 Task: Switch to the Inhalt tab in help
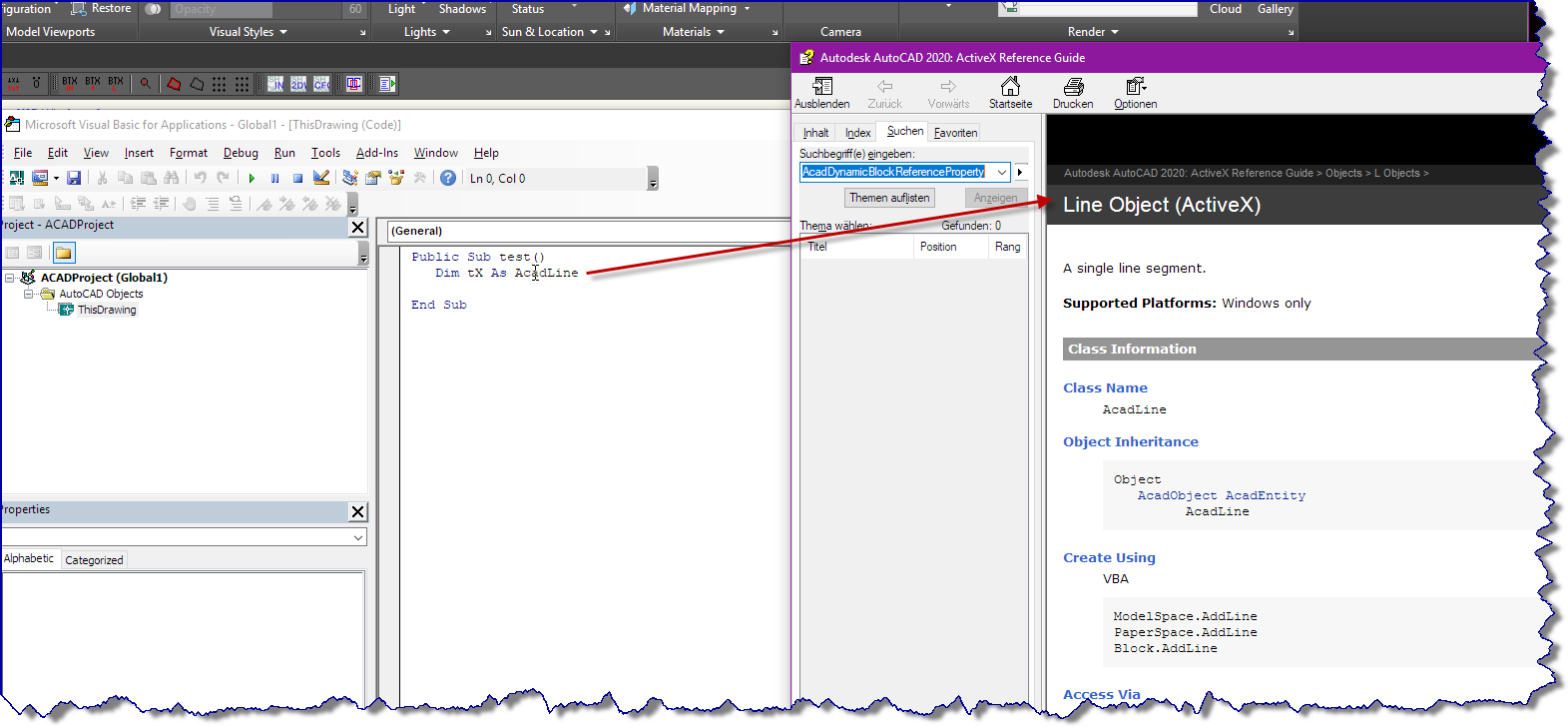pyautogui.click(x=815, y=133)
